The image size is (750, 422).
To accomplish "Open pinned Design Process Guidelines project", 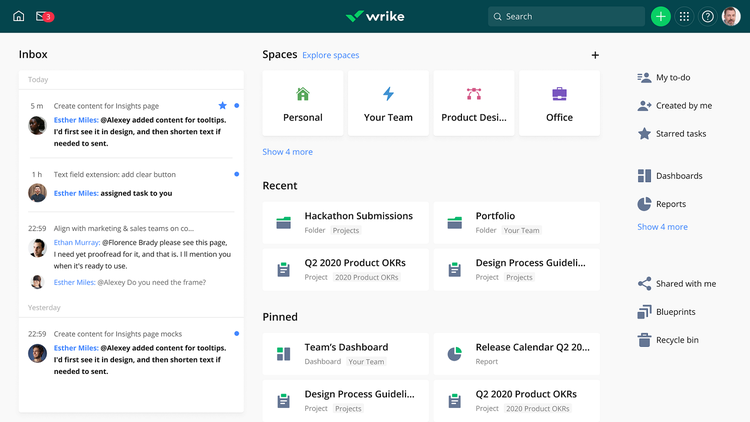I will [x=345, y=400].
